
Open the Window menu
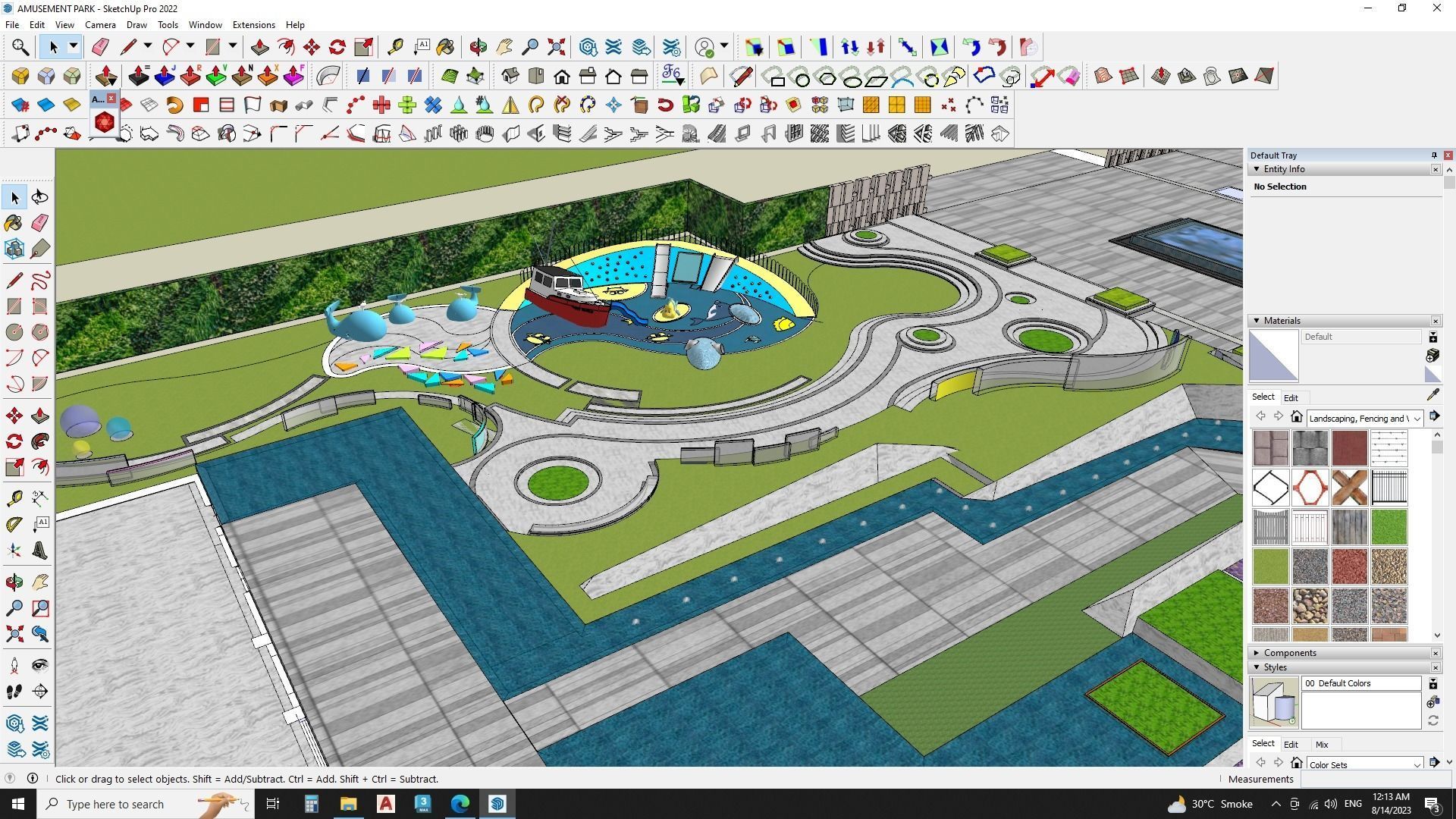[205, 25]
